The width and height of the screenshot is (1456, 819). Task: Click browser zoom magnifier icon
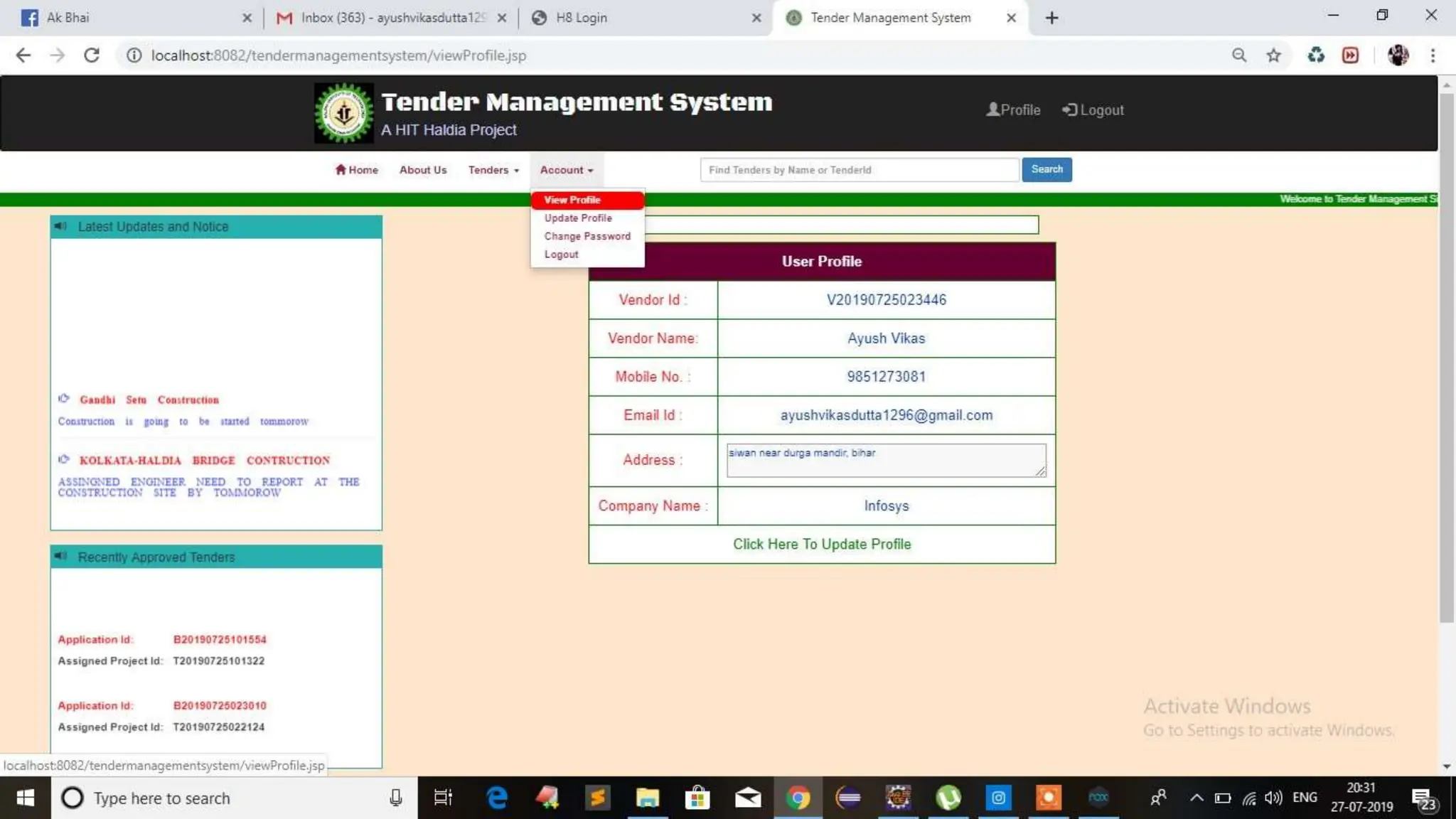click(1239, 55)
